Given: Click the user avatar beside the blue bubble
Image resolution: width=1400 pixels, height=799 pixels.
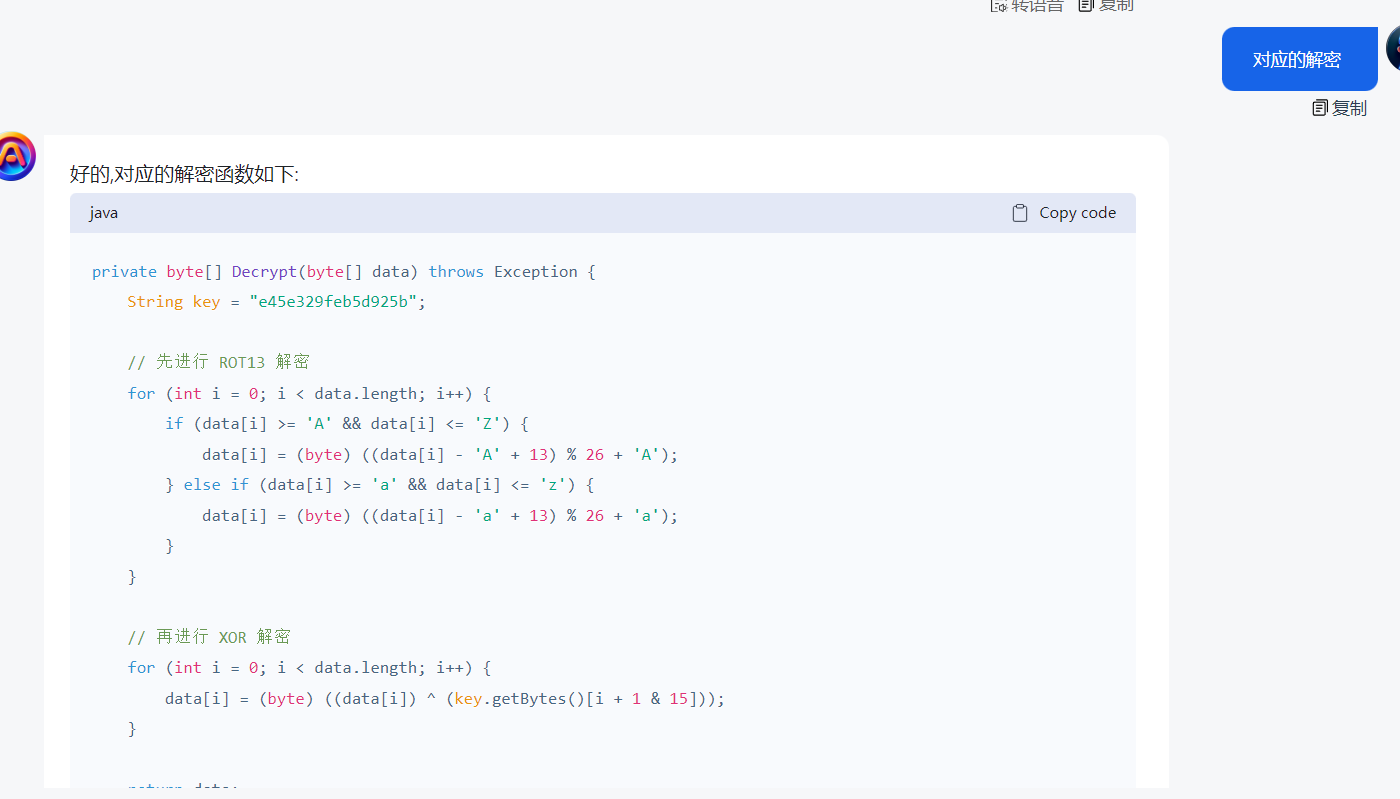Looking at the screenshot, I should tap(1393, 48).
